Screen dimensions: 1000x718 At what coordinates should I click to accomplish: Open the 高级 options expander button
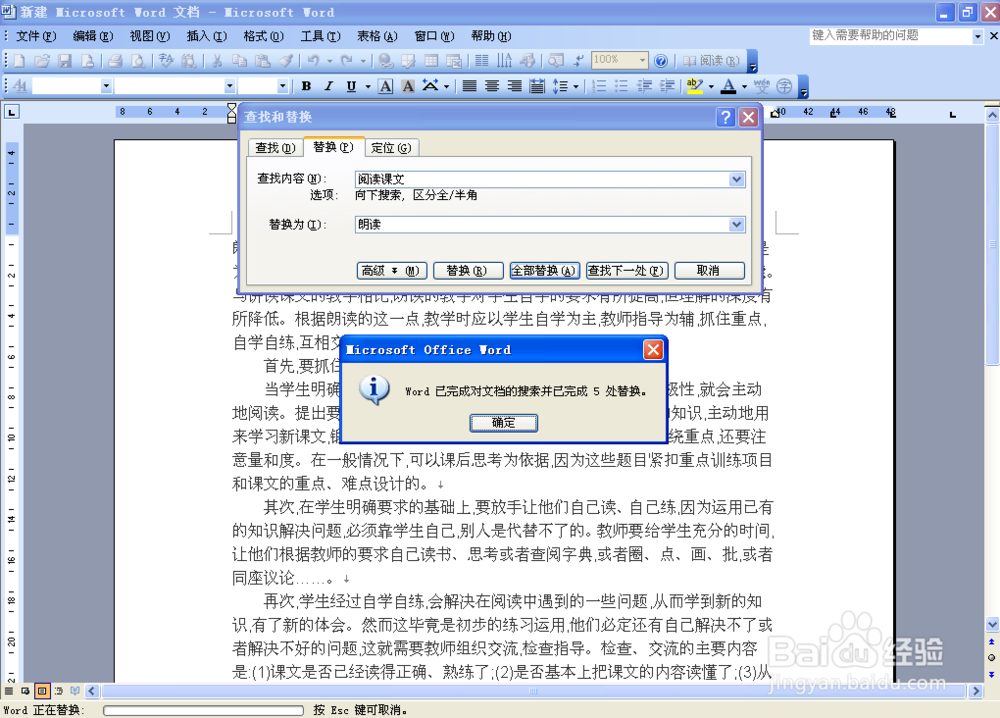coord(392,270)
